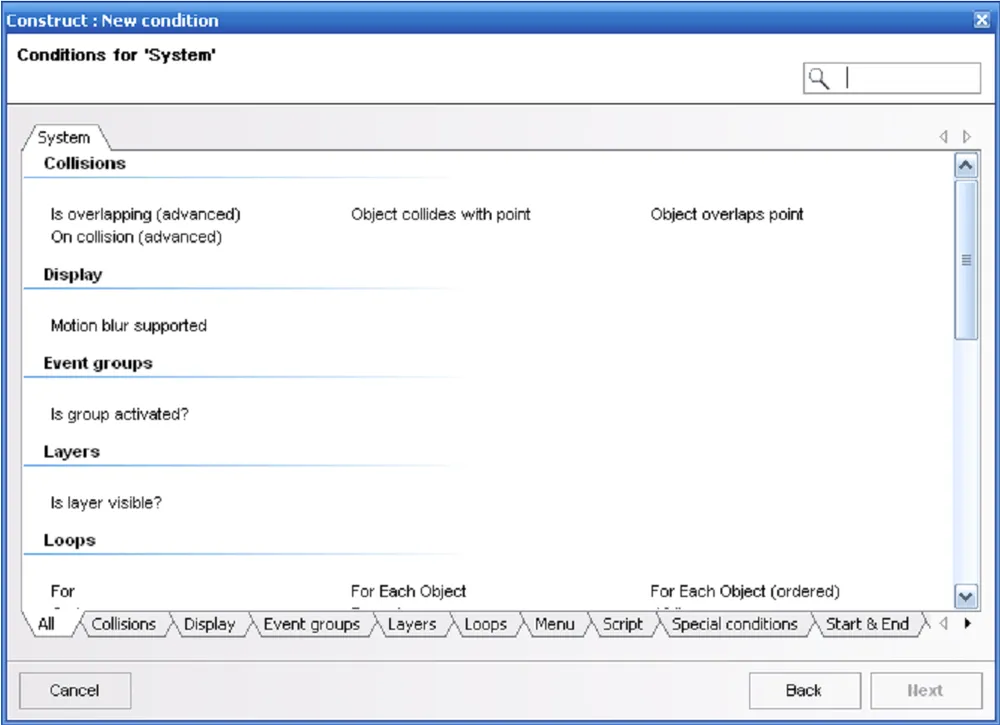
Task: Click the magnifier search icon
Action: [819, 78]
